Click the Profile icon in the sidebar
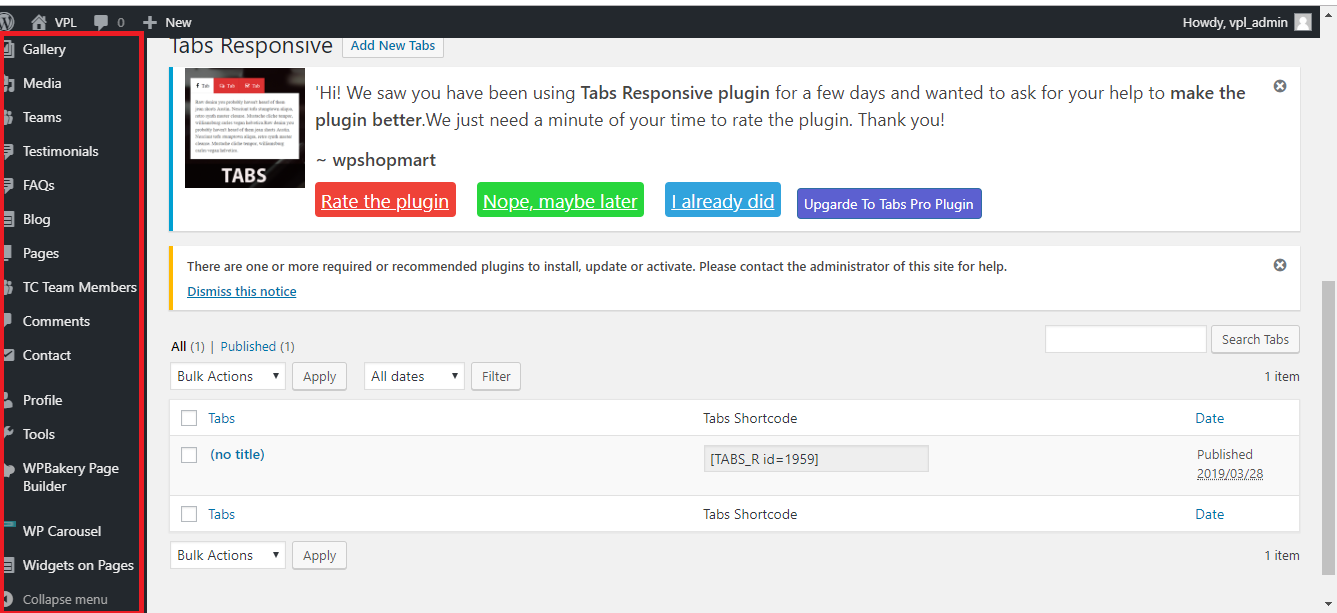The height and width of the screenshot is (613, 1337). click(x=9, y=400)
